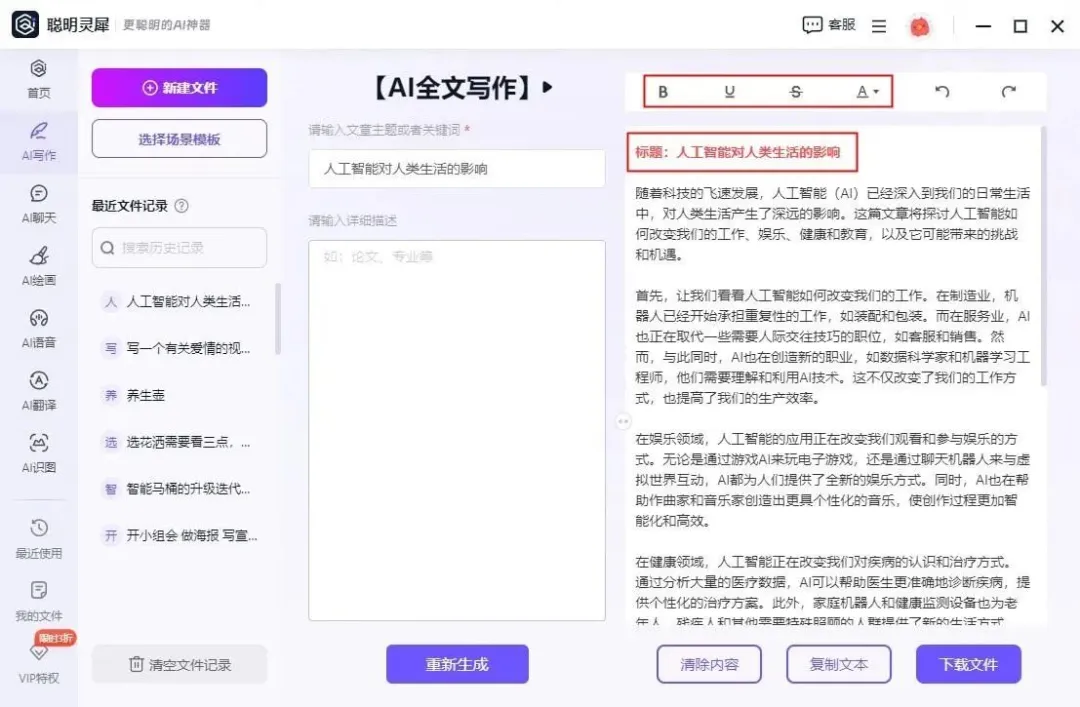Open the hamburger menu in title bar
1080x707 pixels.
tap(878, 25)
